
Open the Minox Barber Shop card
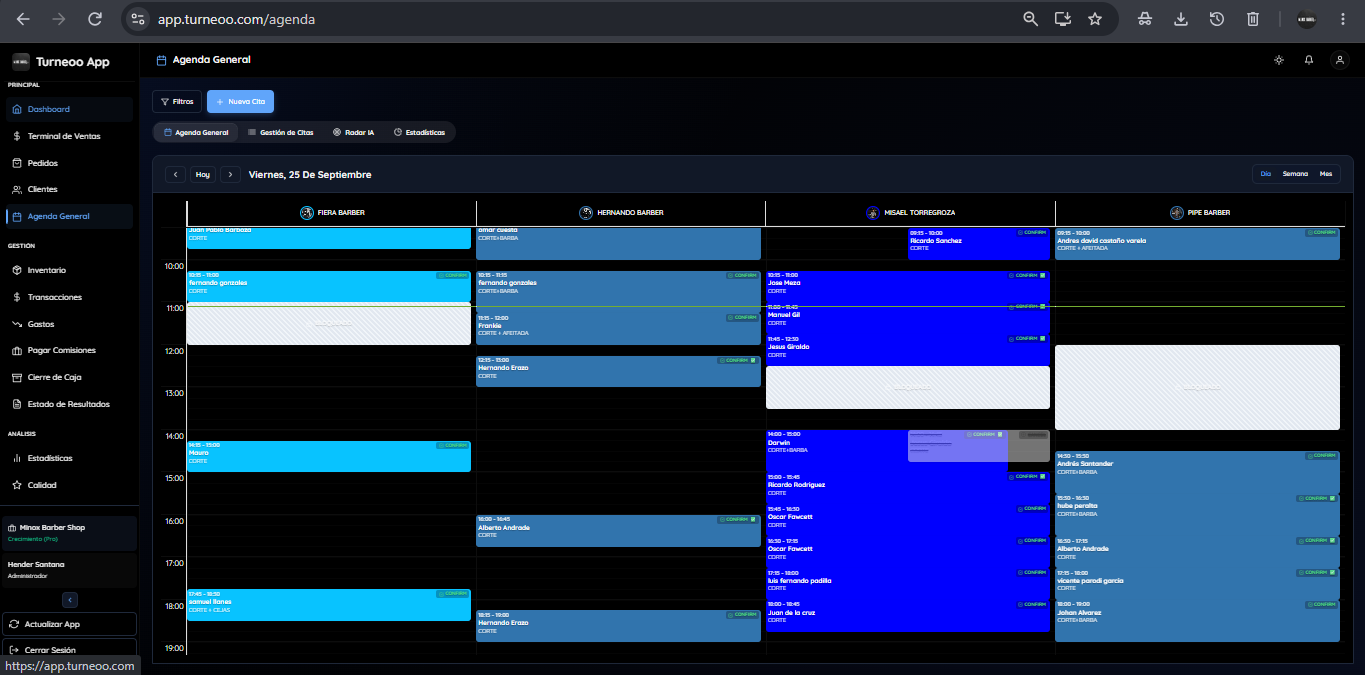click(69, 533)
